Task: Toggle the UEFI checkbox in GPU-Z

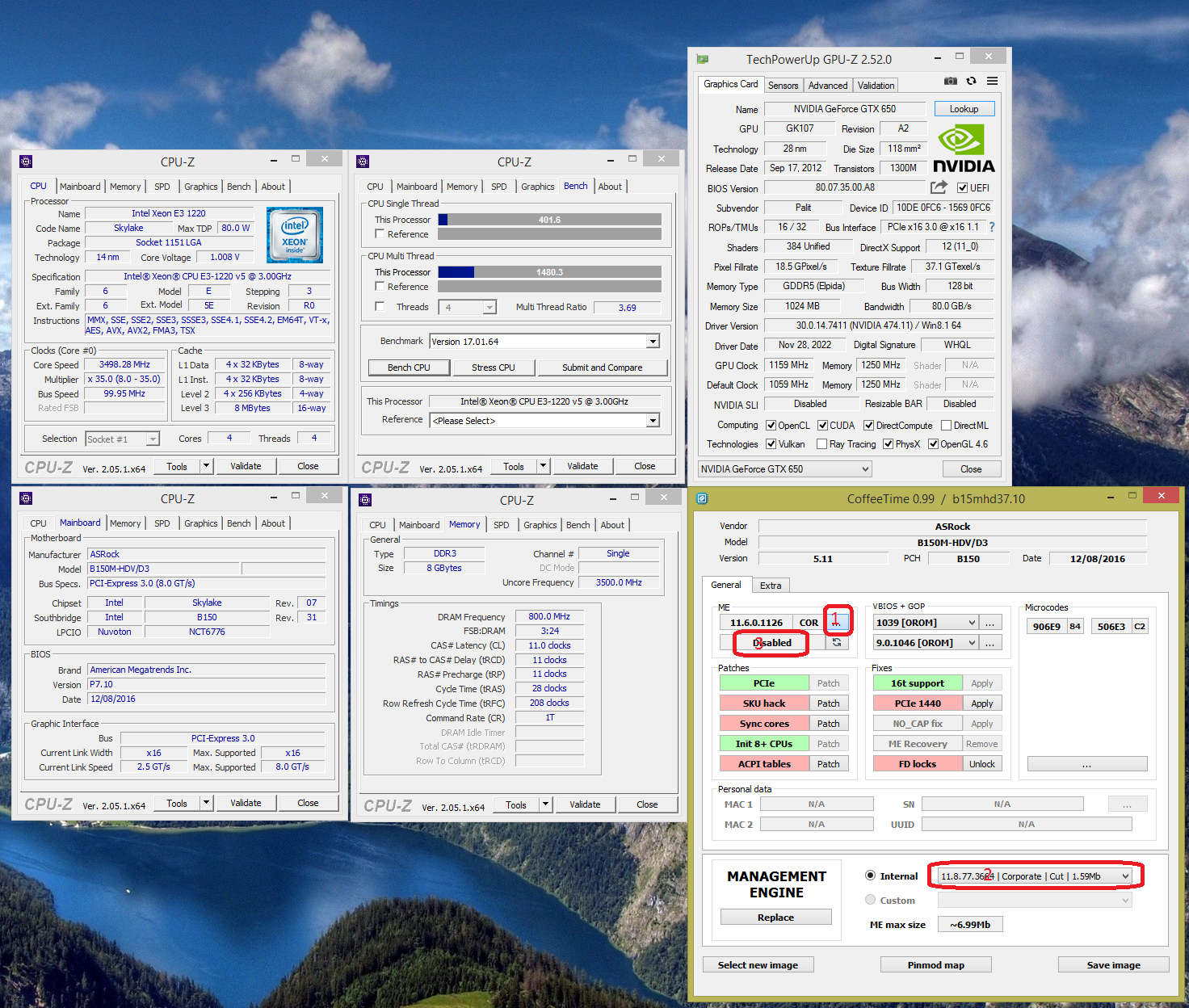Action: [x=963, y=188]
